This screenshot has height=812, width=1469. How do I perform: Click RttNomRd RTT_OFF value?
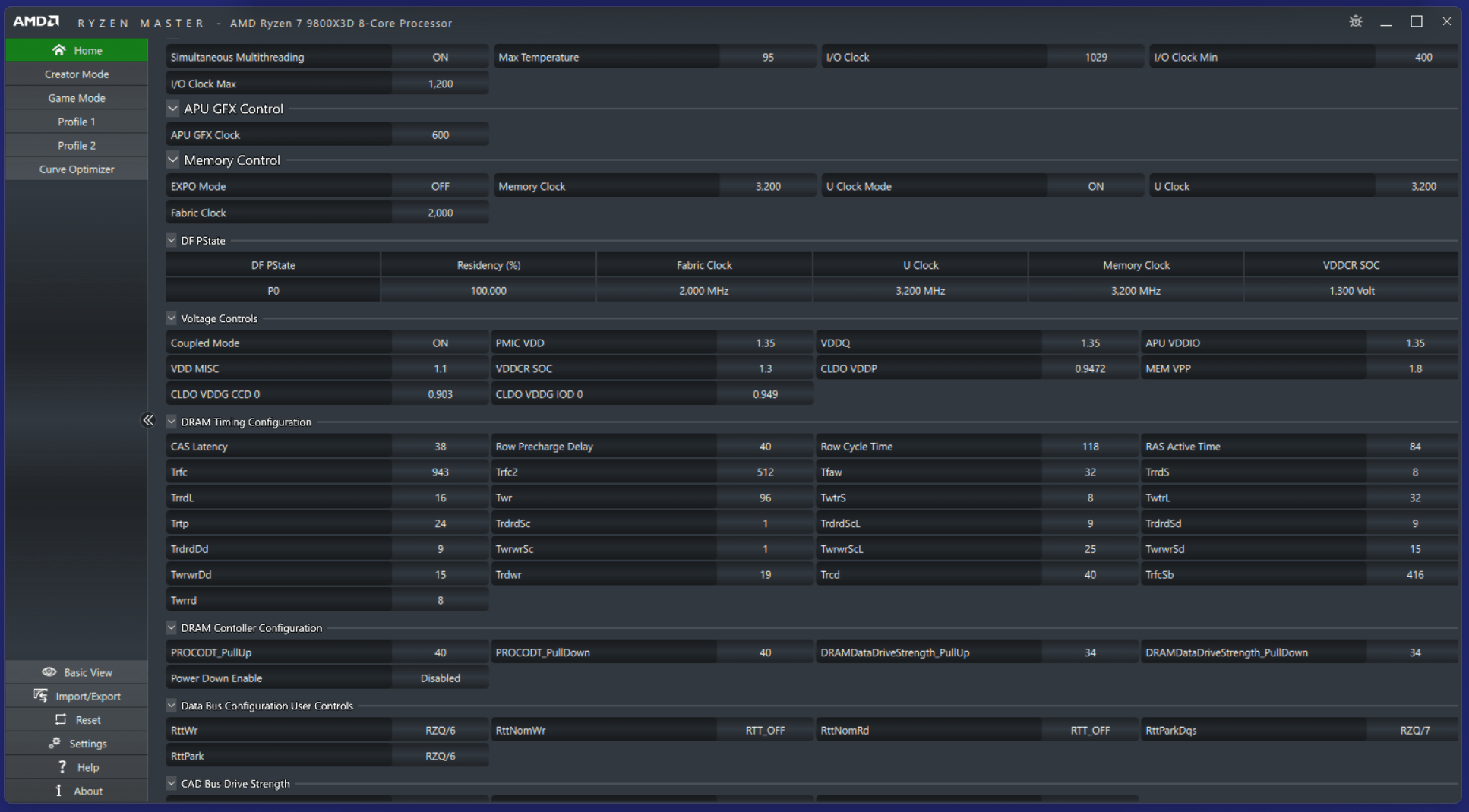click(x=1090, y=730)
